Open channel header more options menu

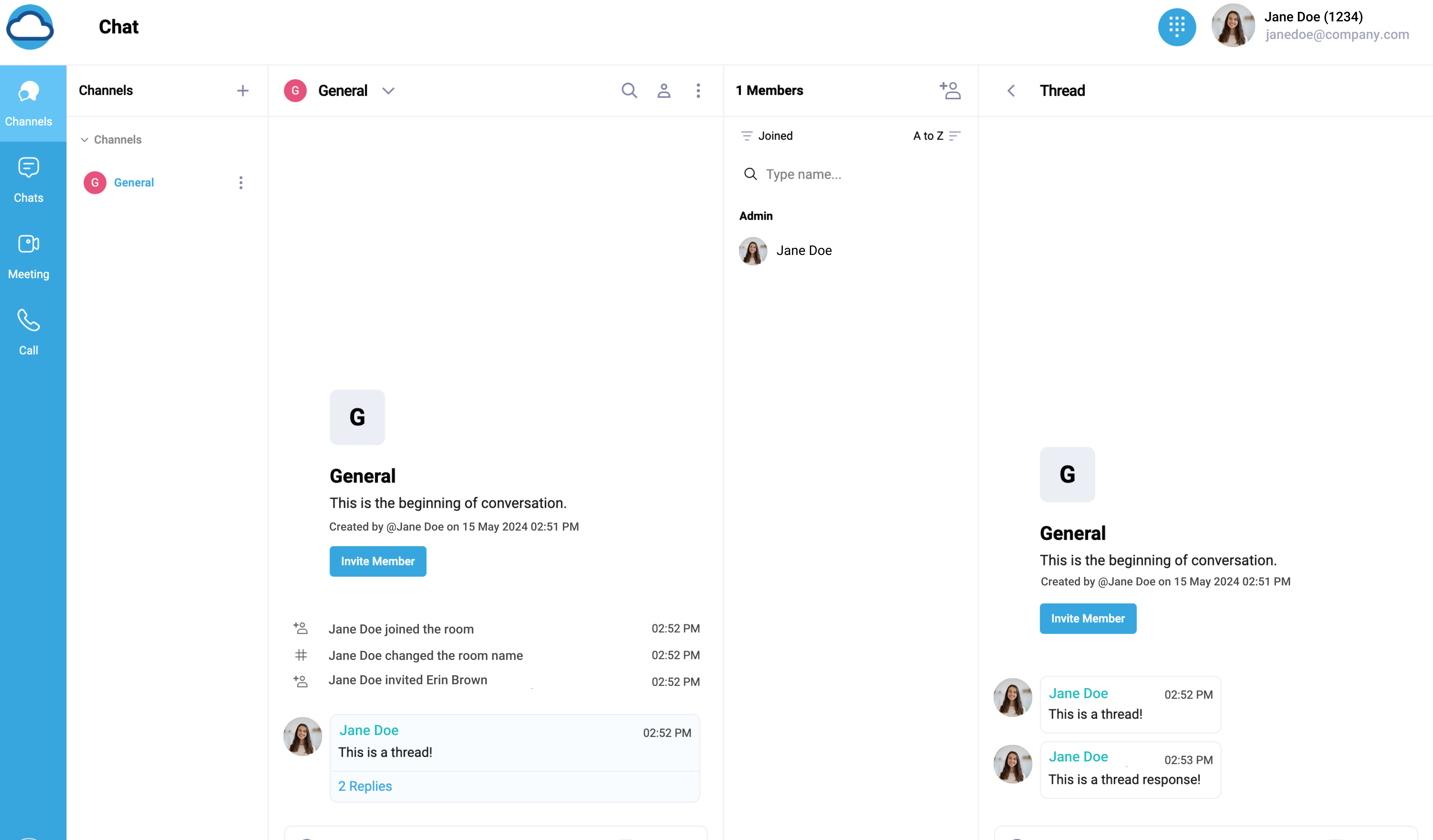[698, 90]
